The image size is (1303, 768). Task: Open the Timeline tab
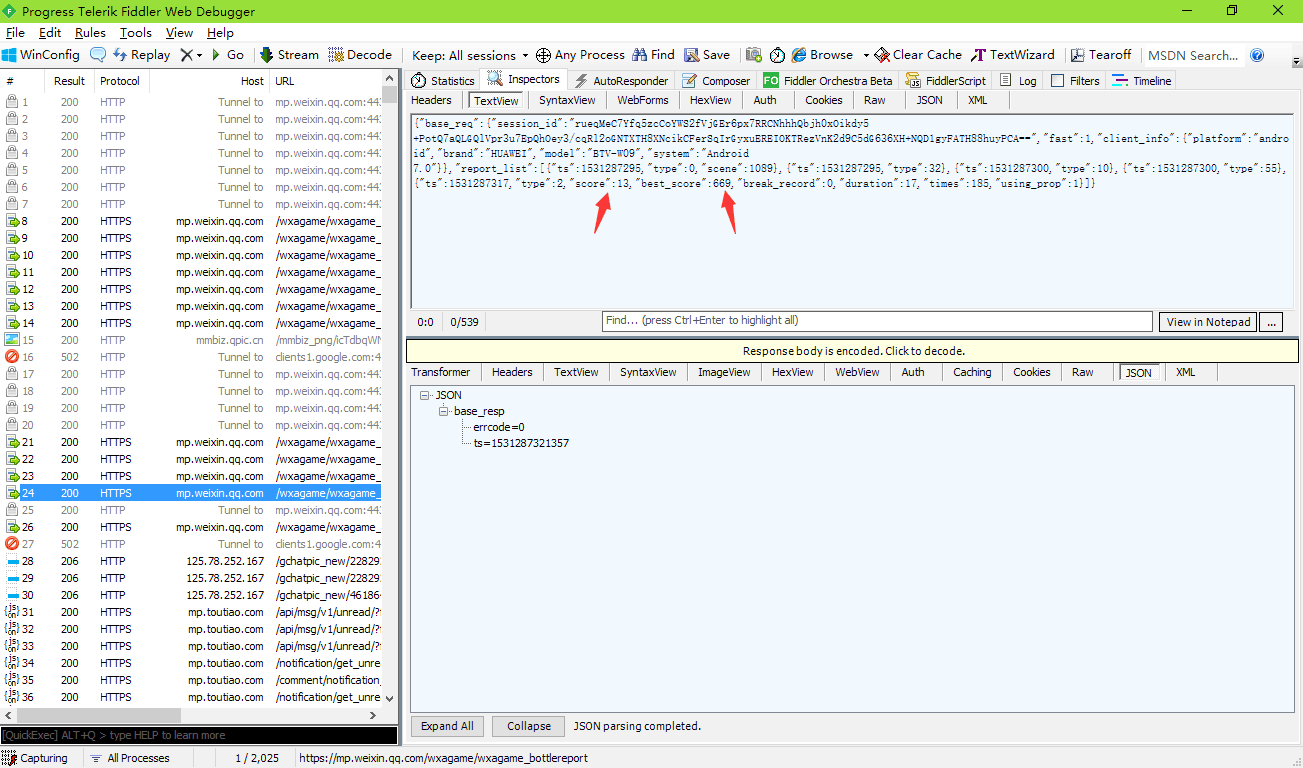tap(1141, 80)
